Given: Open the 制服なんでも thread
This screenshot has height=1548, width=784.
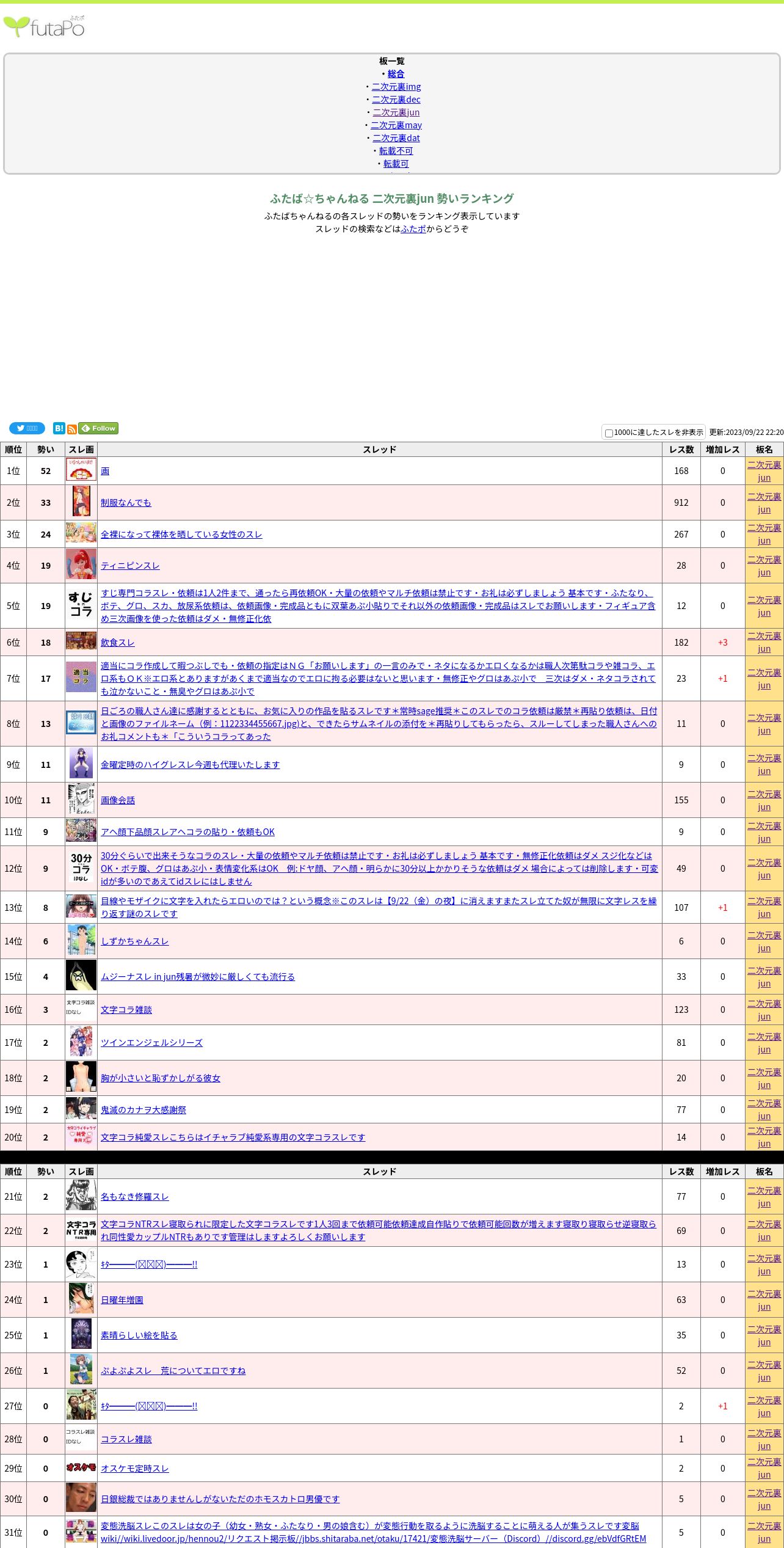Looking at the screenshot, I should tap(126, 503).
